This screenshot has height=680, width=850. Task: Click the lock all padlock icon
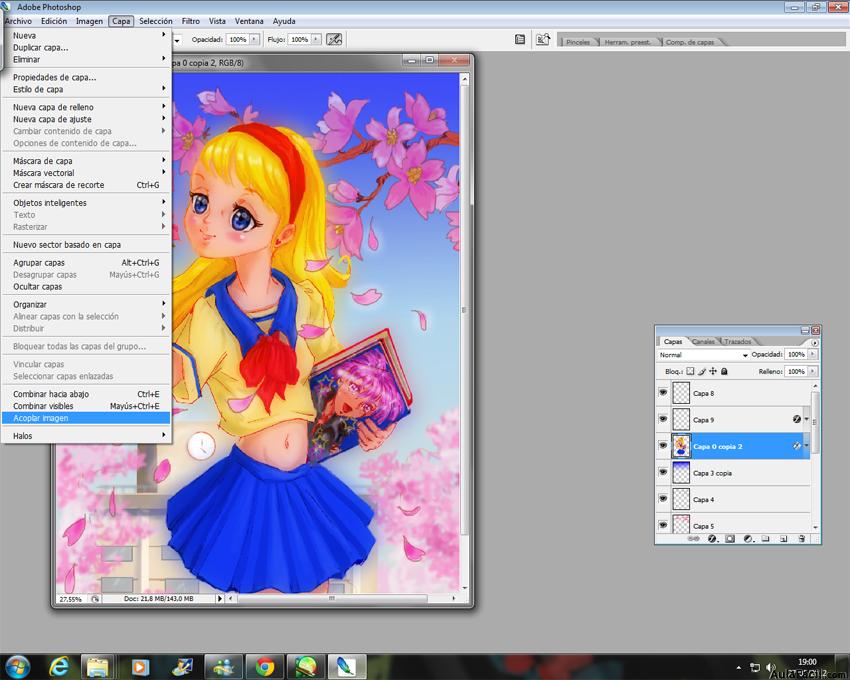tap(724, 371)
